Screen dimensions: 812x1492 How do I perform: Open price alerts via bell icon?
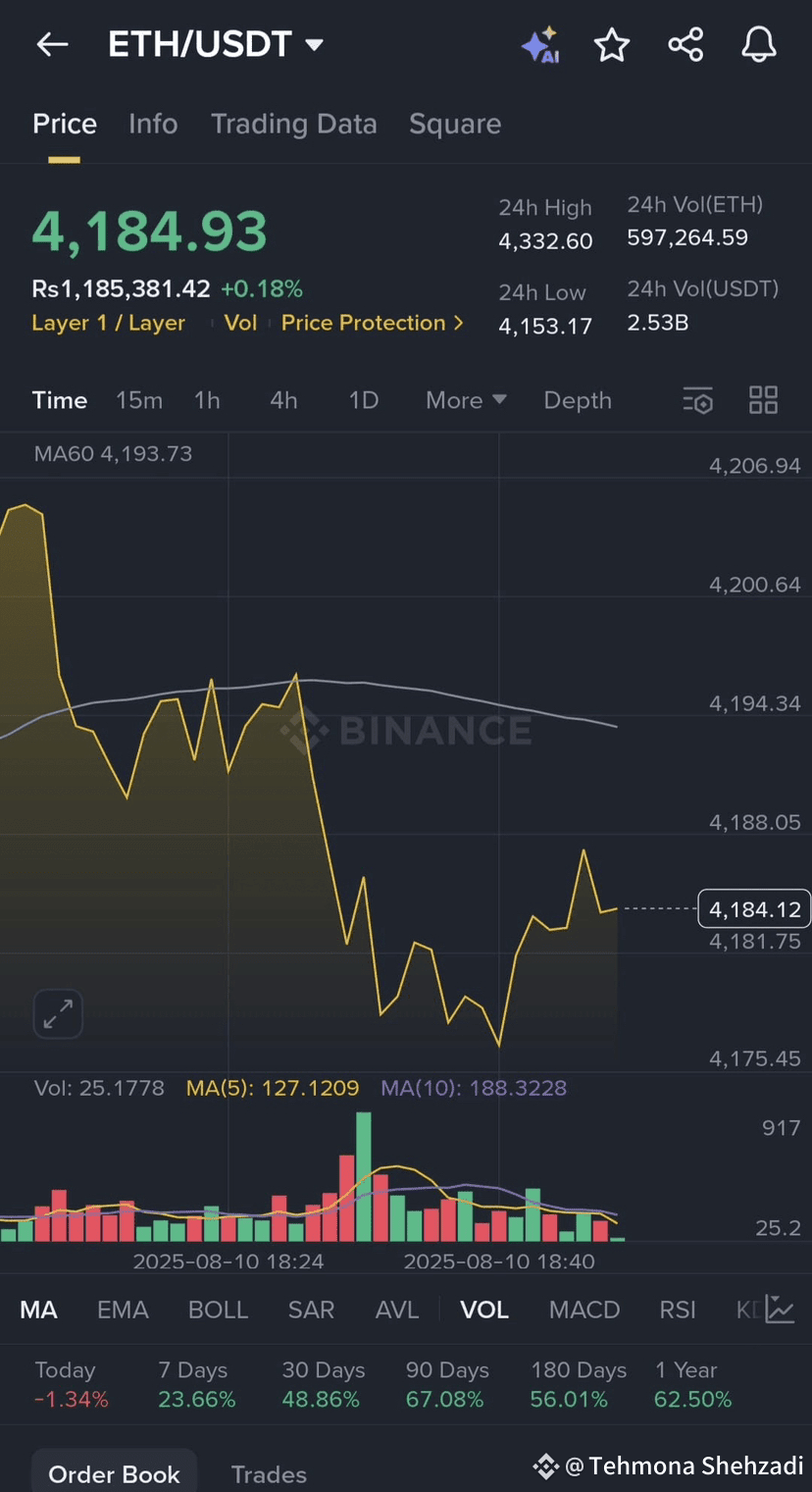coord(758,45)
